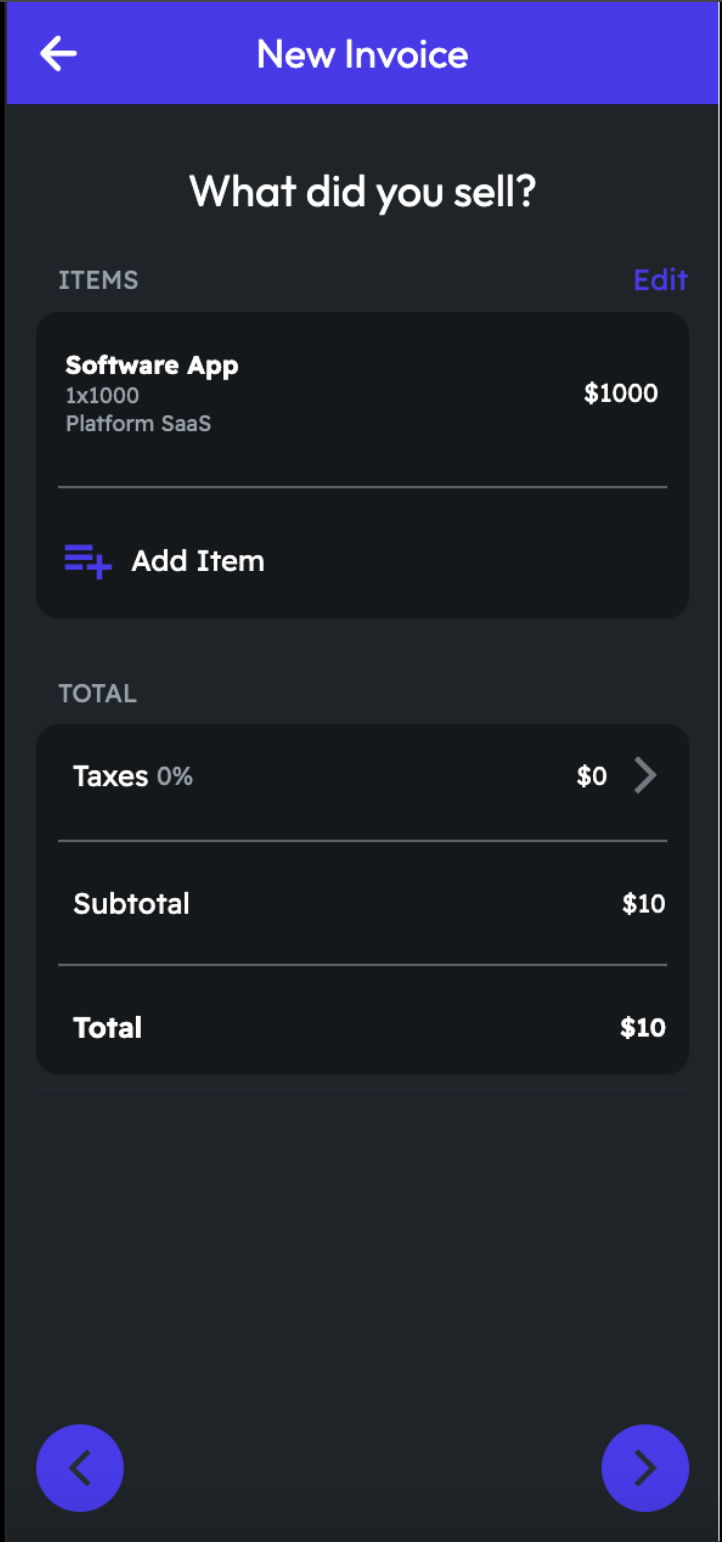Viewport: 722px width, 1542px height.
Task: Select the Platform SaaS description text
Action: point(138,423)
